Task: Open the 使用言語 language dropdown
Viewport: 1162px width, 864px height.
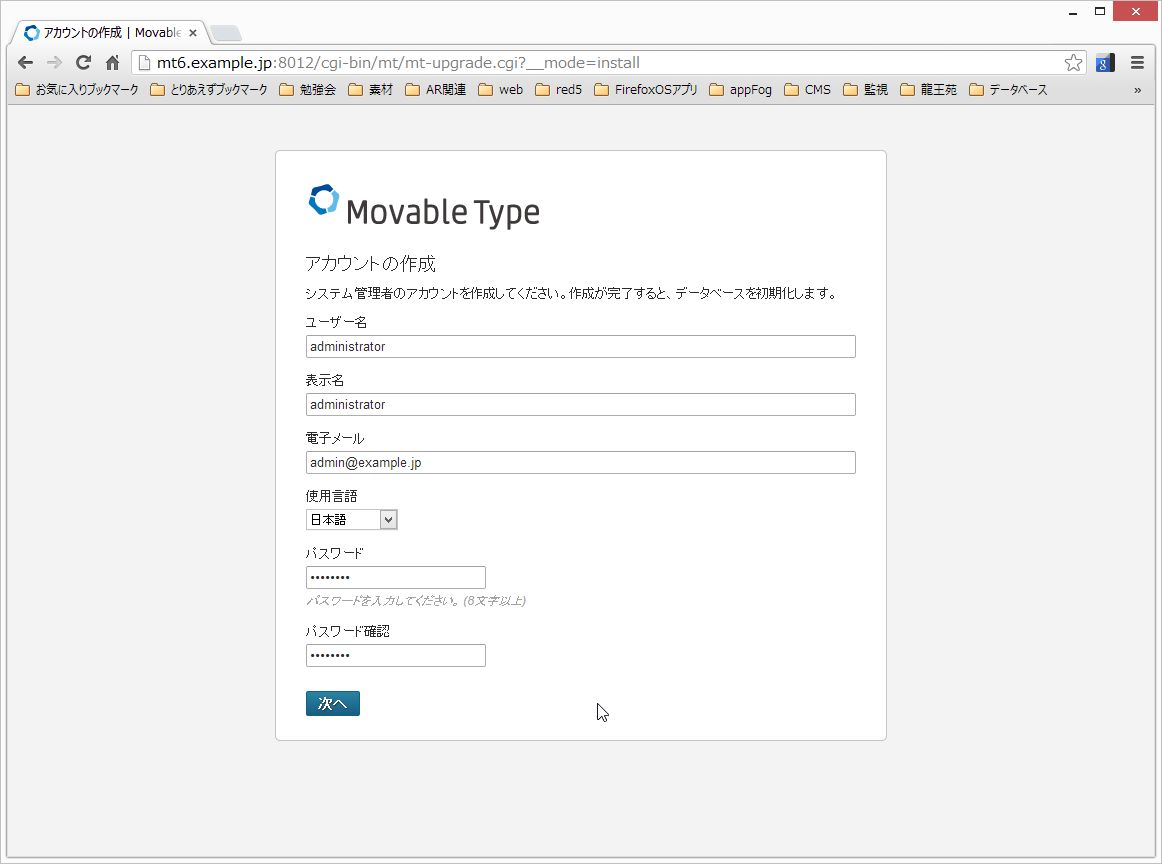Action: 351,519
